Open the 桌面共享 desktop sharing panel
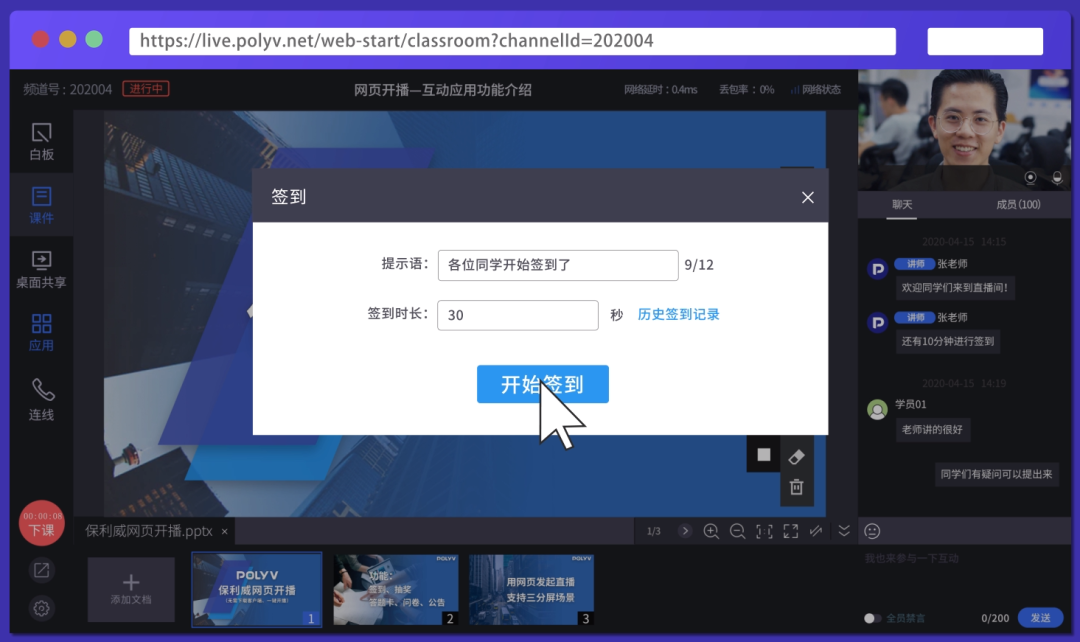 tap(41, 267)
